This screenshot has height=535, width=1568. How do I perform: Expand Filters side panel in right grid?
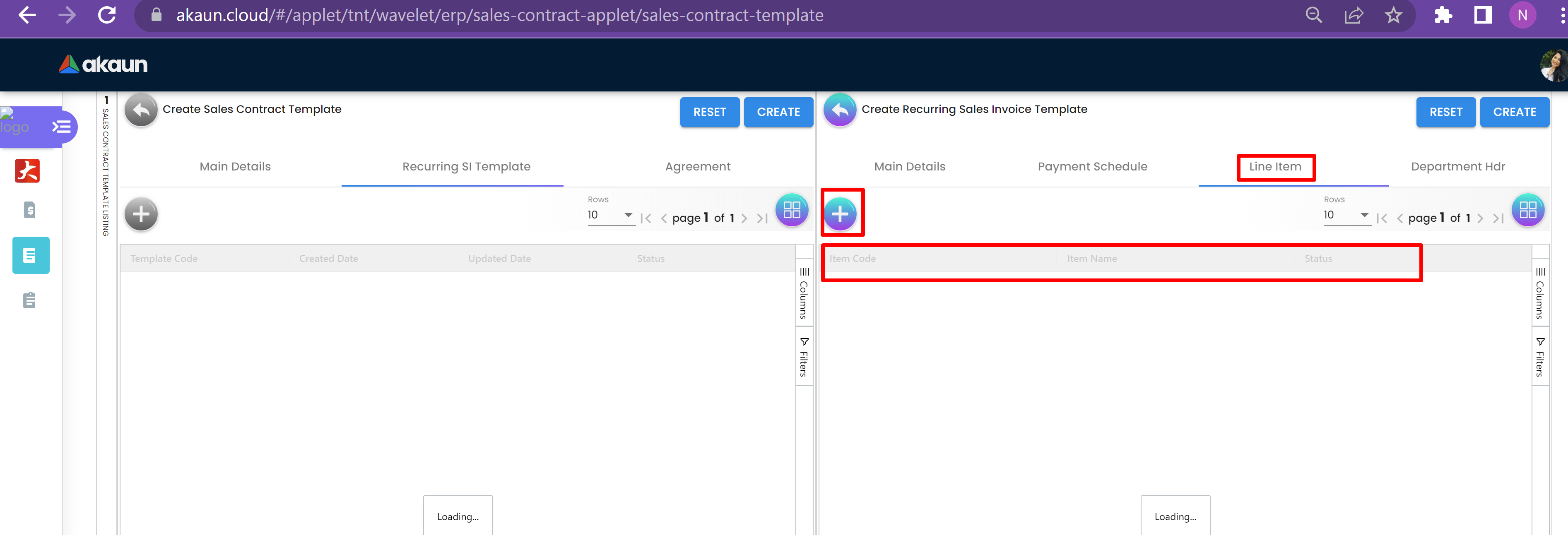(1540, 357)
